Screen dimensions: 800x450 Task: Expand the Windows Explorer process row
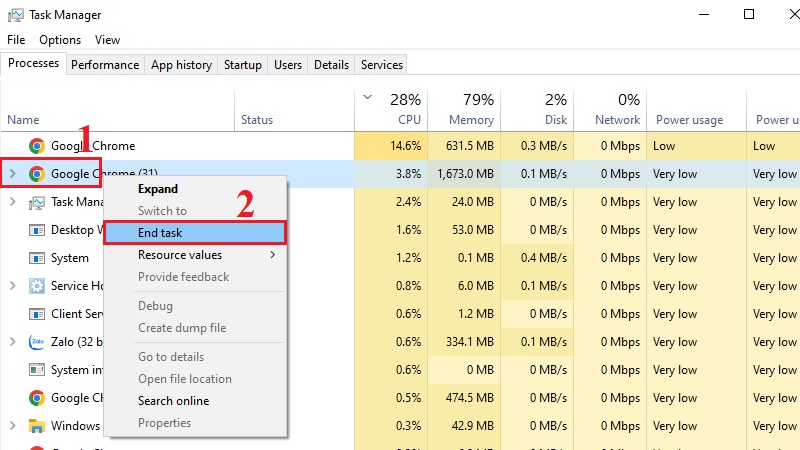tap(13, 426)
